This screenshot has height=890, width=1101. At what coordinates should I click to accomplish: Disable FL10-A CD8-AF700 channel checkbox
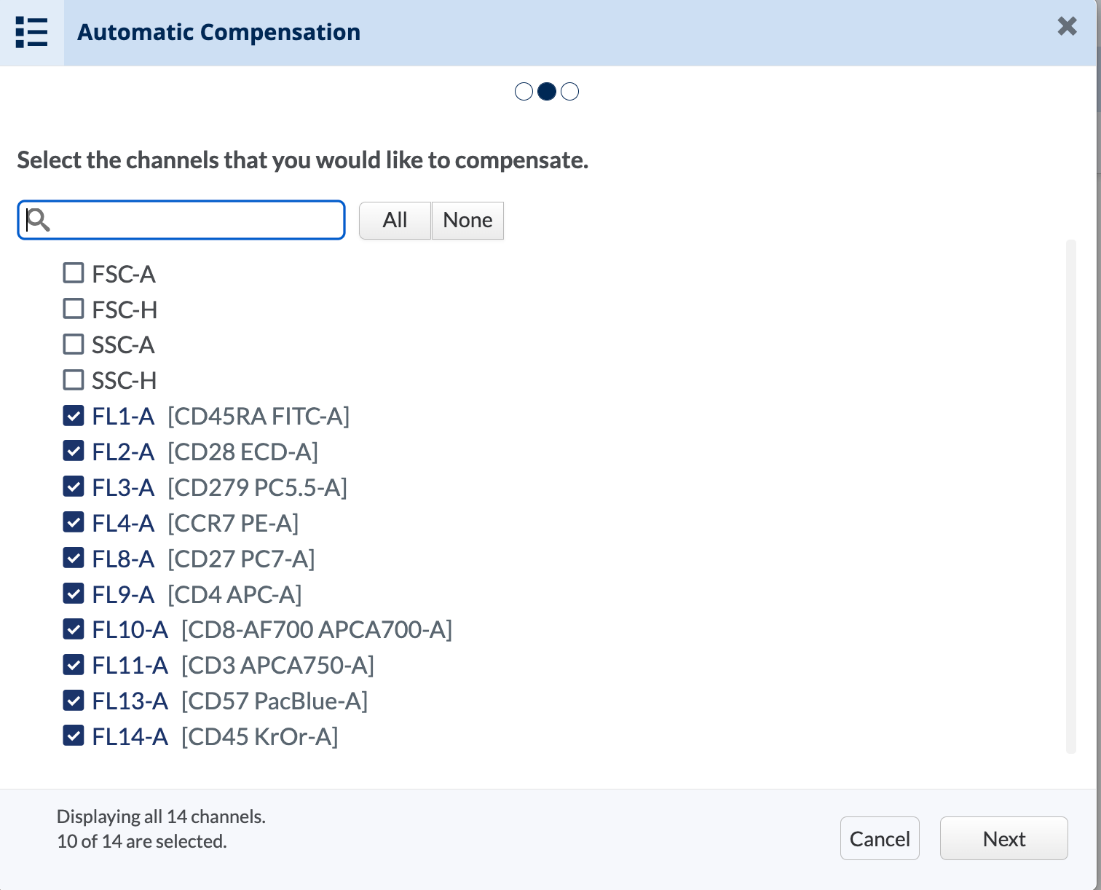point(74,629)
